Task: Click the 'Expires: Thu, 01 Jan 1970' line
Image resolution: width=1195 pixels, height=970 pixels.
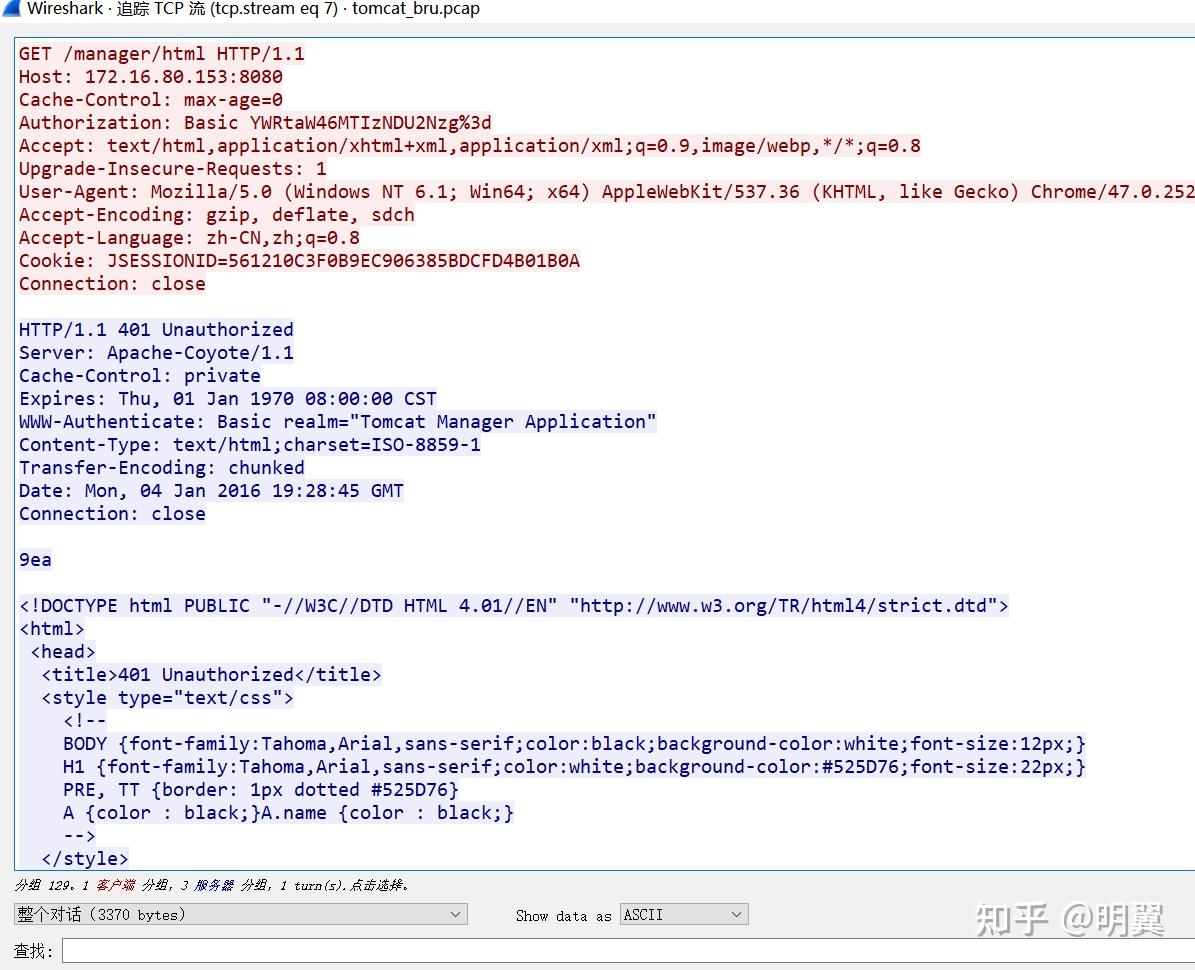Action: coord(228,399)
